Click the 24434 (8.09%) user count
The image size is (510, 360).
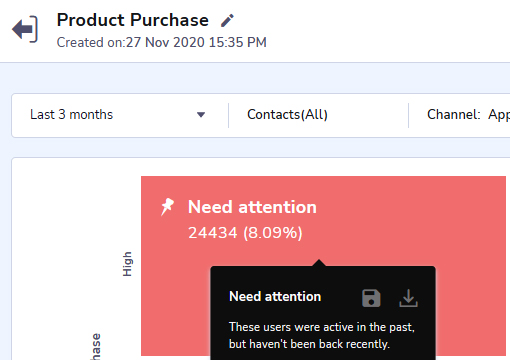pyautogui.click(x=245, y=233)
